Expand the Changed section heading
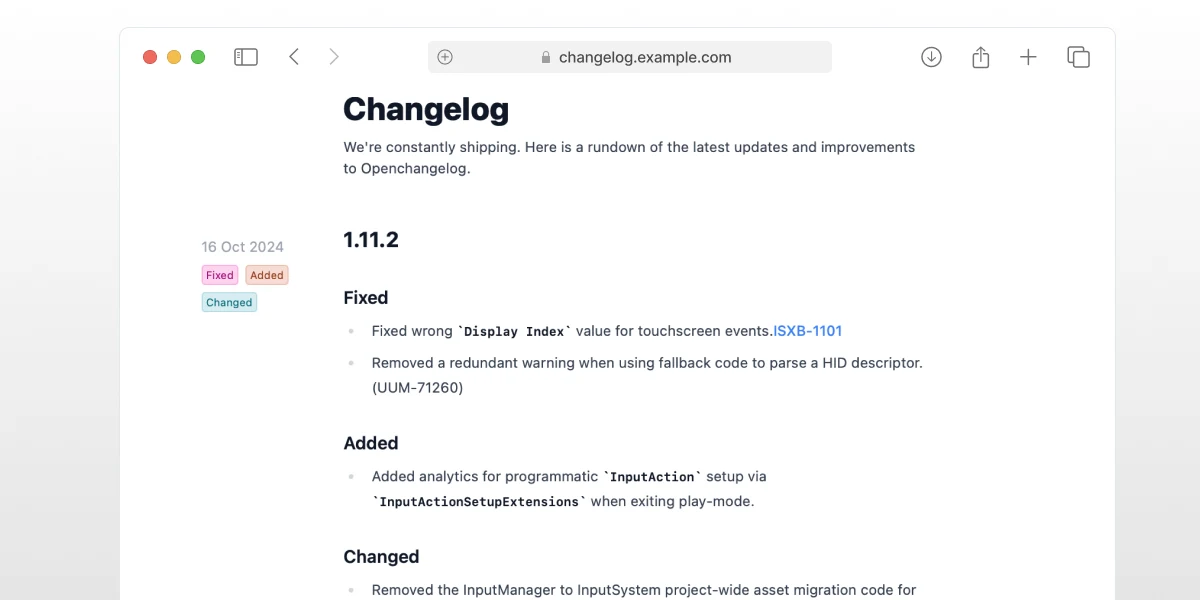The image size is (1200, 600). point(381,556)
